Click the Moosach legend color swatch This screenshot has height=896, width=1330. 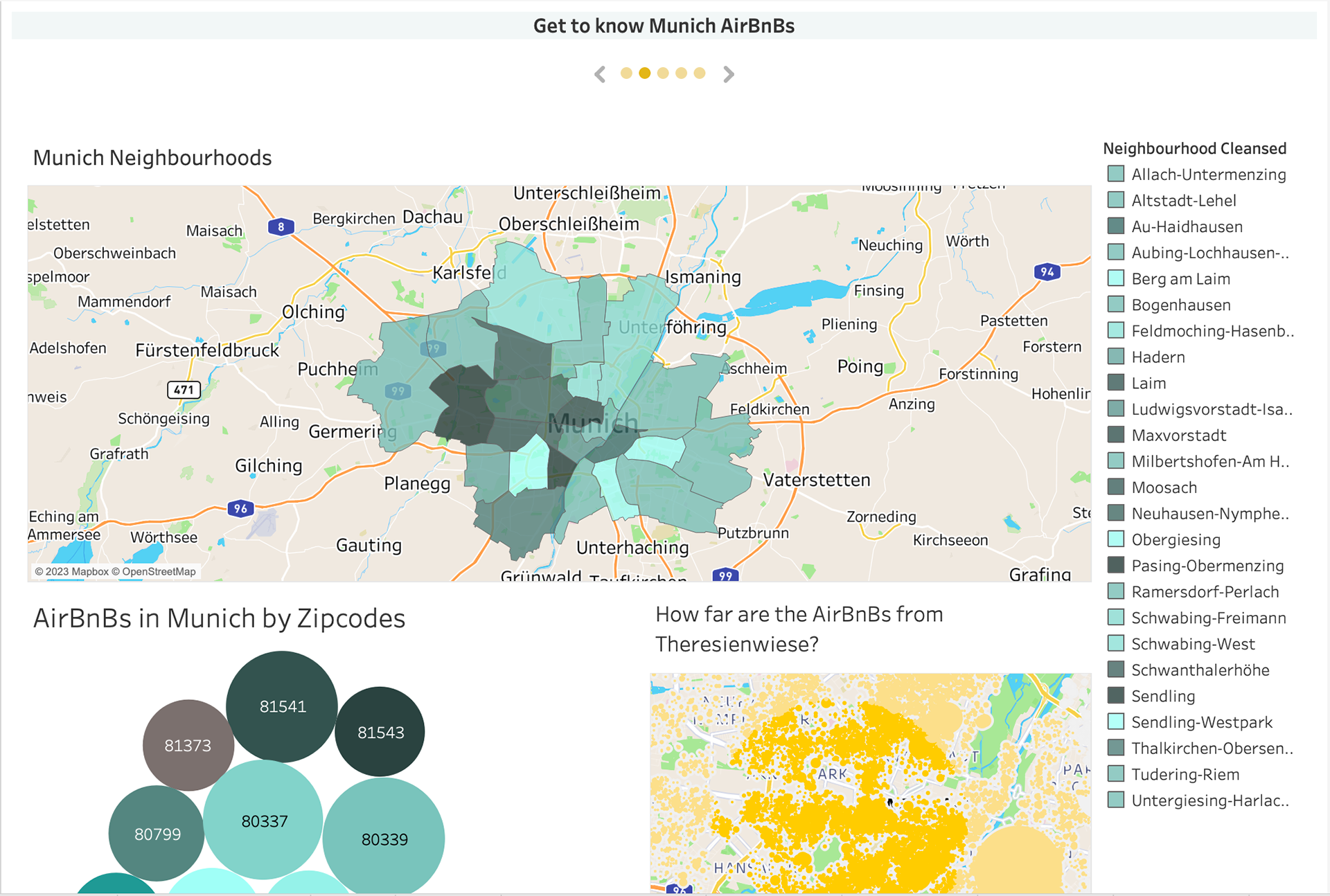coord(1115,487)
